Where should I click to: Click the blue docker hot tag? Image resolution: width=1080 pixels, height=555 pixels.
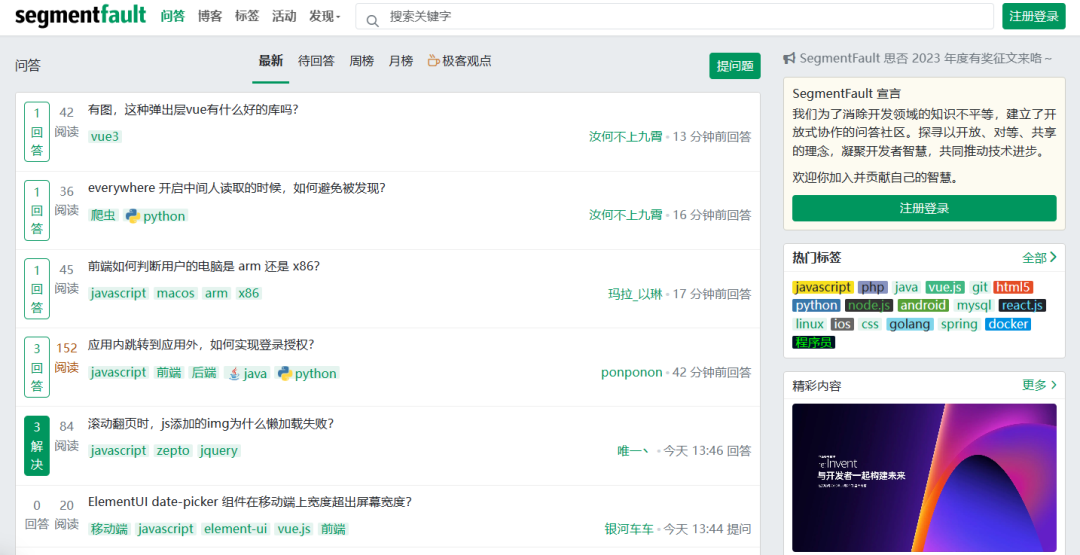tap(1008, 324)
